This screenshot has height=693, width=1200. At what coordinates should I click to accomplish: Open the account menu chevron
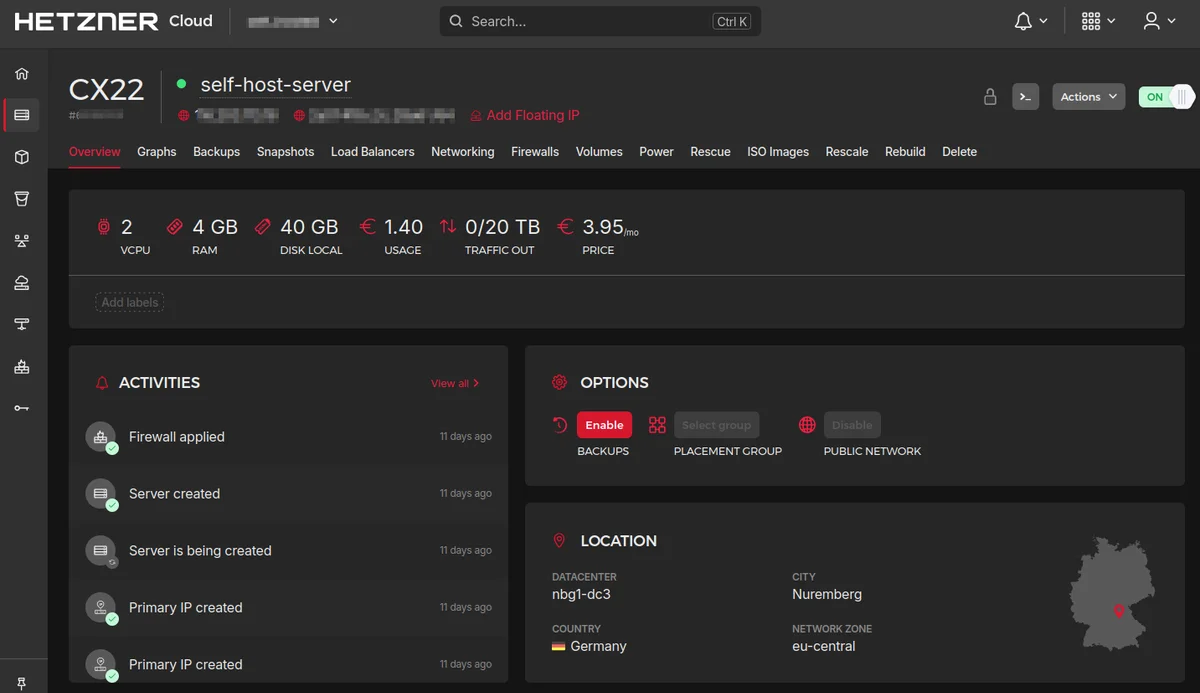tap(1170, 20)
